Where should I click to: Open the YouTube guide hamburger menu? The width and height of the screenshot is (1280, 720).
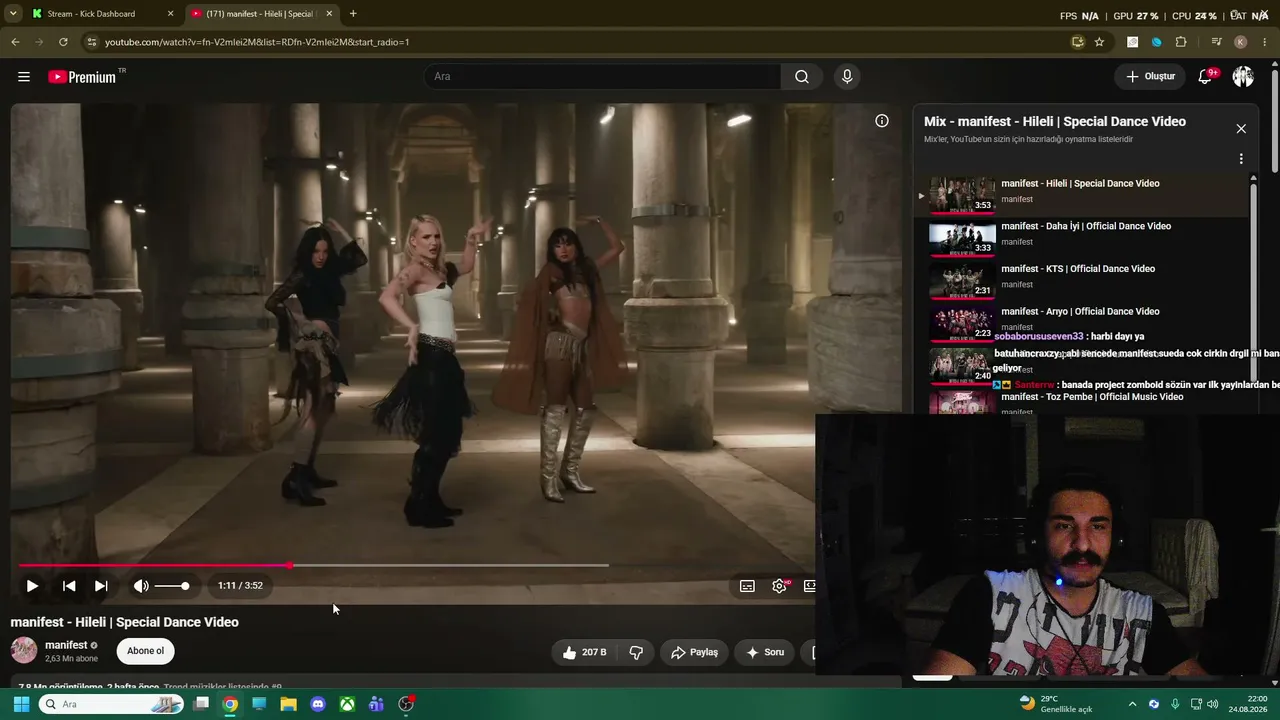point(24,77)
